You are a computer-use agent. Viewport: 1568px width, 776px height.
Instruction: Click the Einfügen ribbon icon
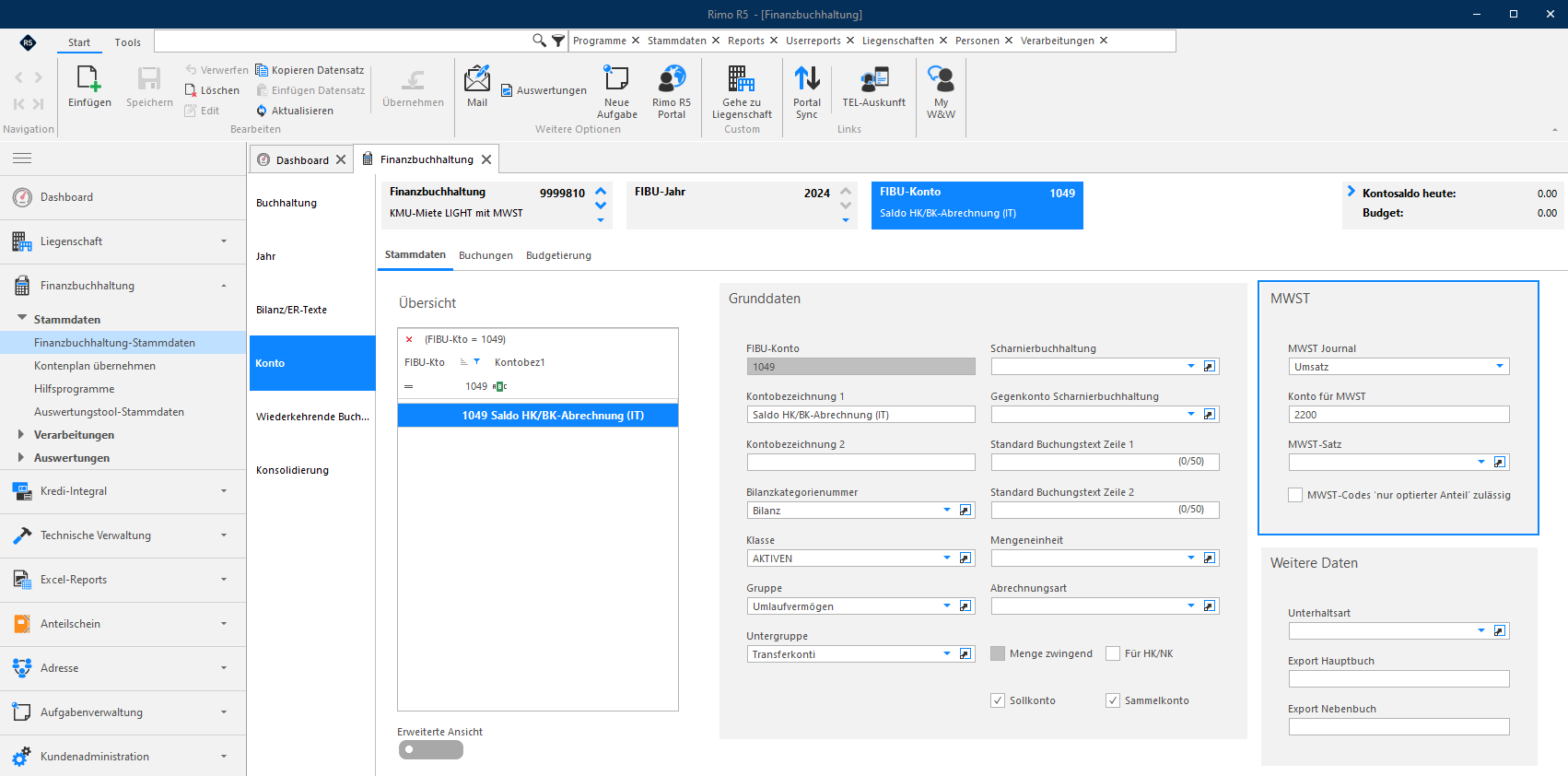89,79
